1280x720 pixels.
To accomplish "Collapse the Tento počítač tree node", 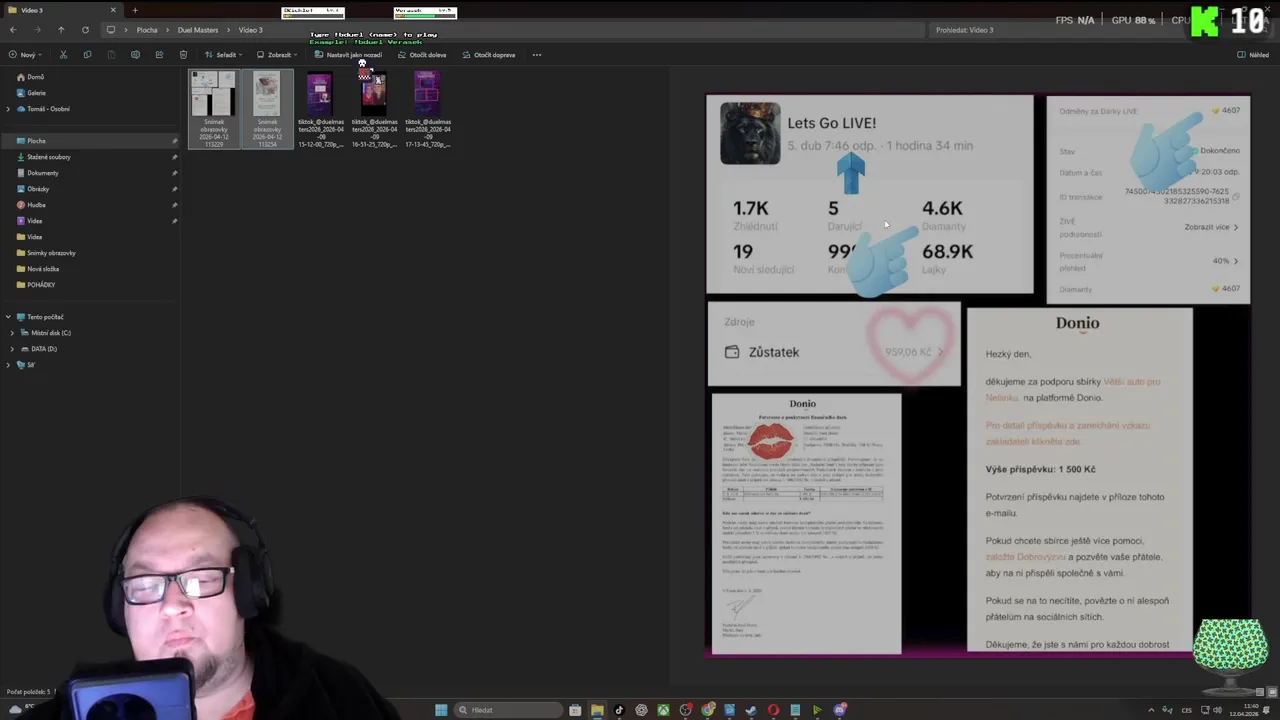I will (8, 317).
